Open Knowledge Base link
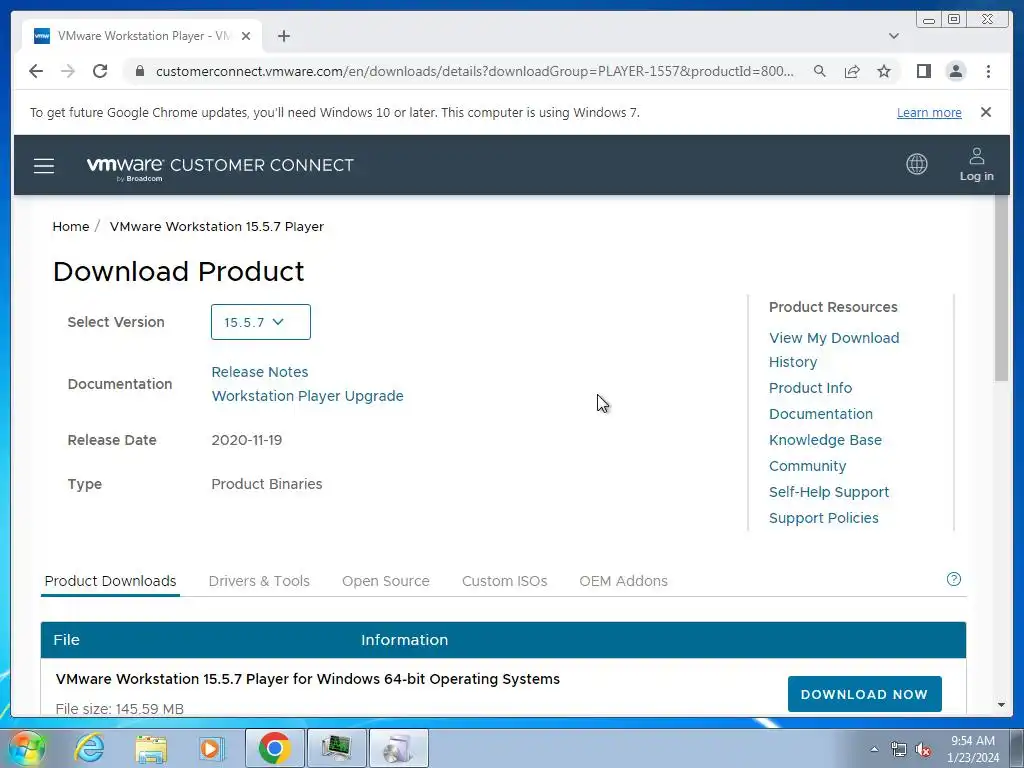 (825, 440)
